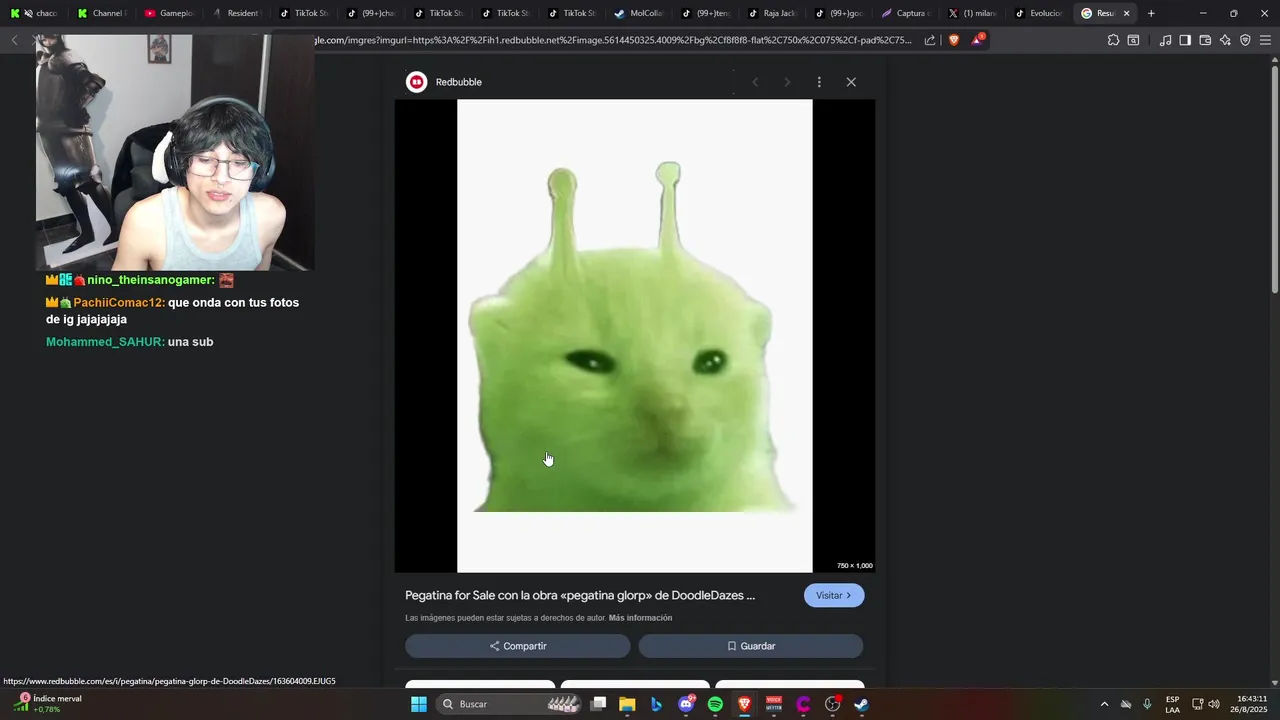Open the Redbubble source link
1280x720 pixels.
pos(459,82)
